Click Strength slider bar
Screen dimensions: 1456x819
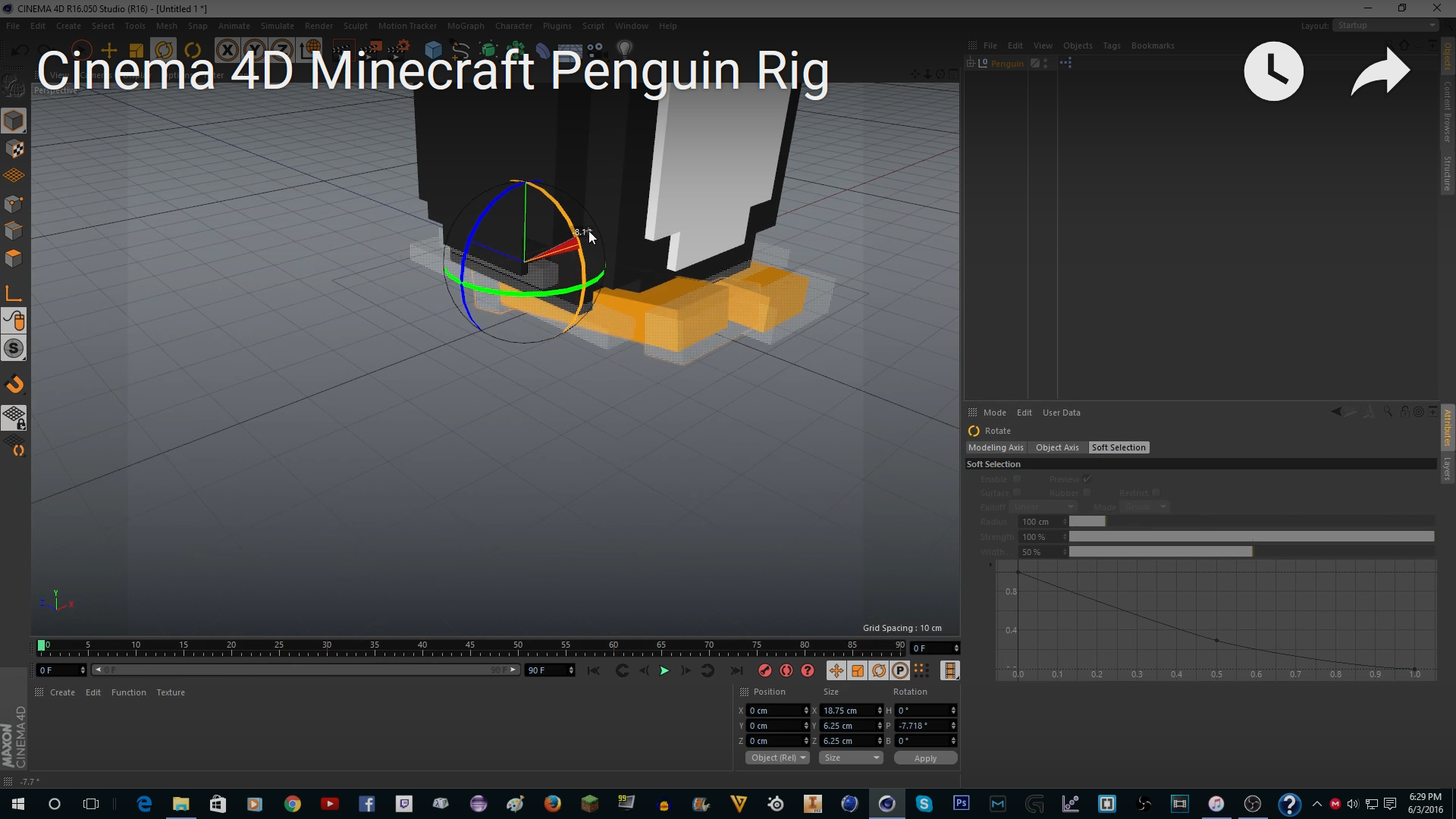coord(1251,537)
